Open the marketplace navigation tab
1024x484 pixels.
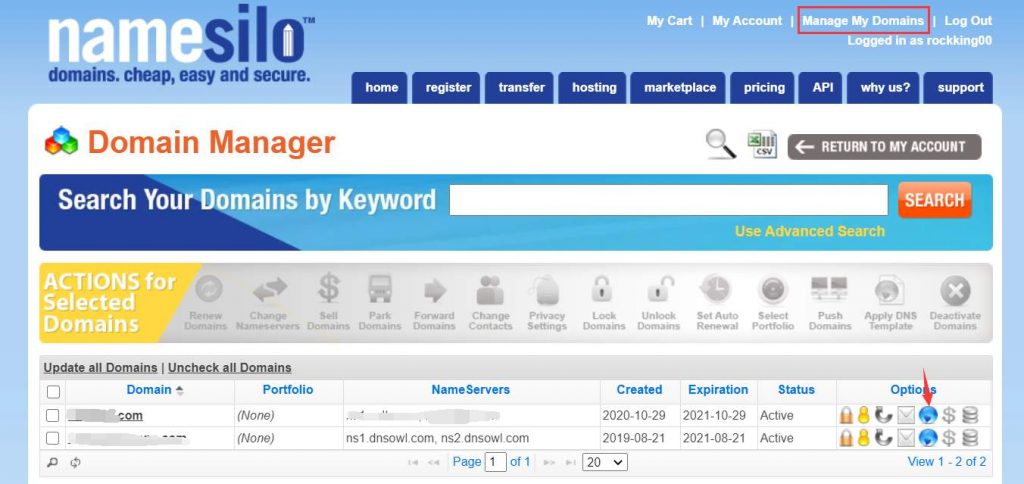pyautogui.click(x=679, y=88)
